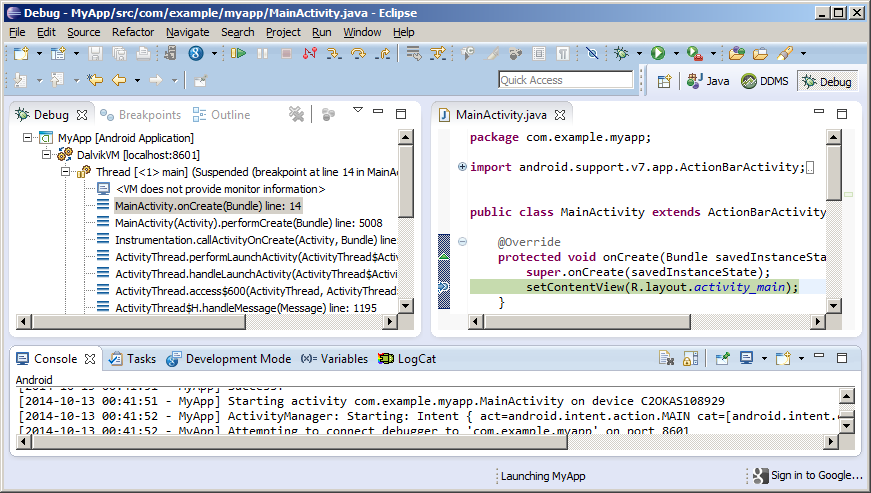Screen dimensions: 871x493
Task: Click the New wizard toolbar icon
Action: 21,53
